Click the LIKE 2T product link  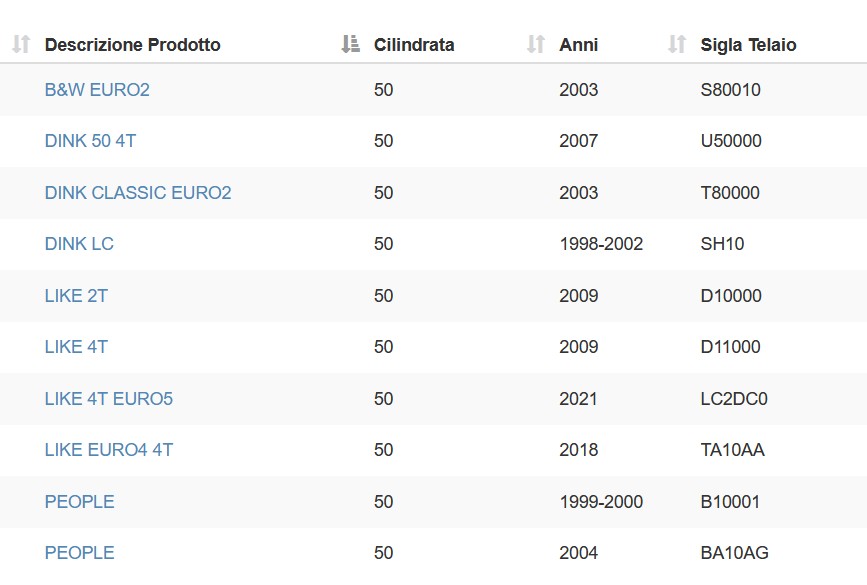tap(76, 296)
